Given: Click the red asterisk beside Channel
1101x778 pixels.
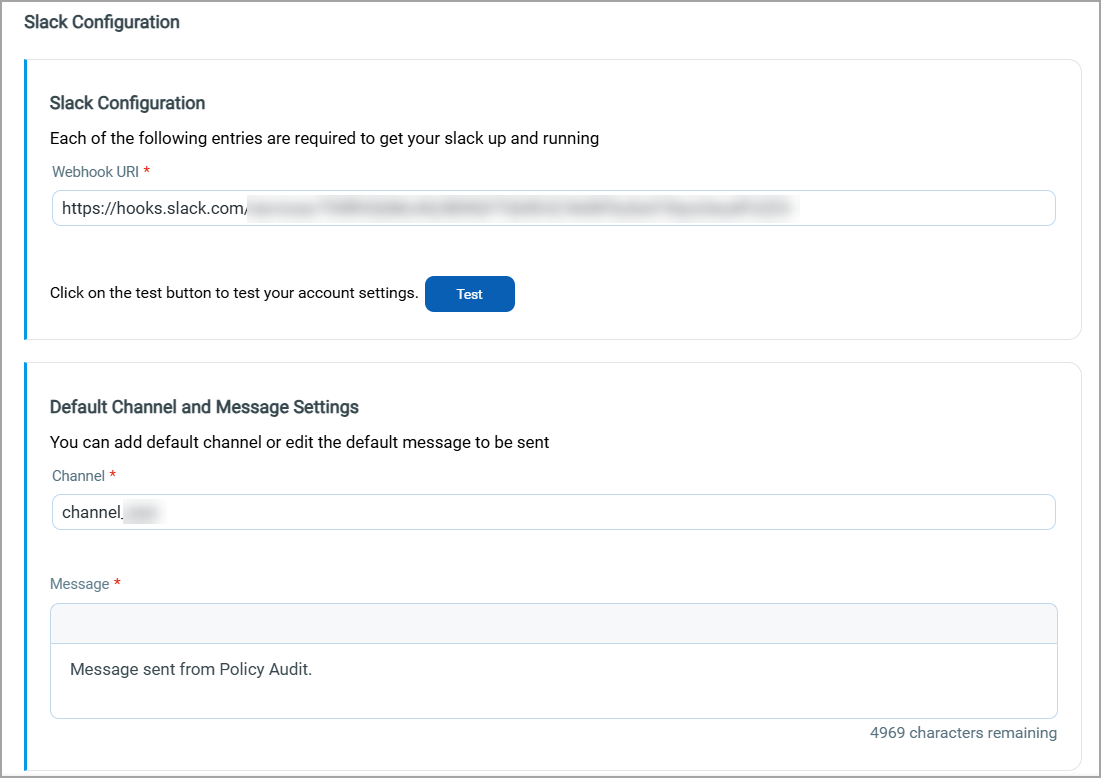Looking at the screenshot, I should coord(113,476).
